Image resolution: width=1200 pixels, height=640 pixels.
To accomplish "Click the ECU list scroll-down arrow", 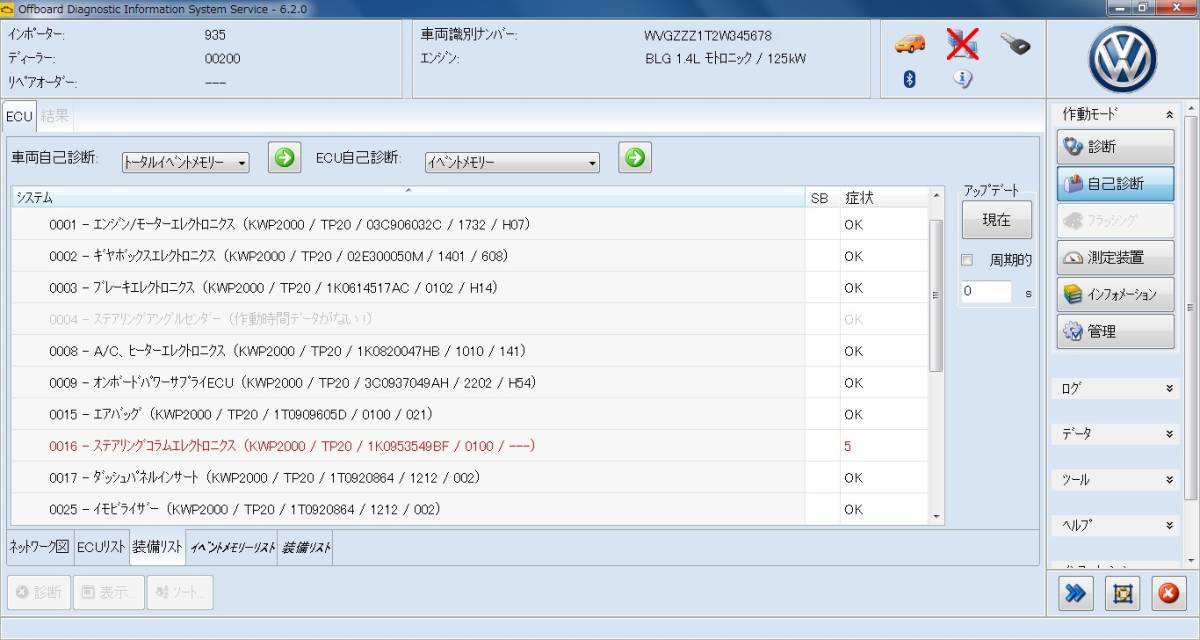I will (x=936, y=516).
